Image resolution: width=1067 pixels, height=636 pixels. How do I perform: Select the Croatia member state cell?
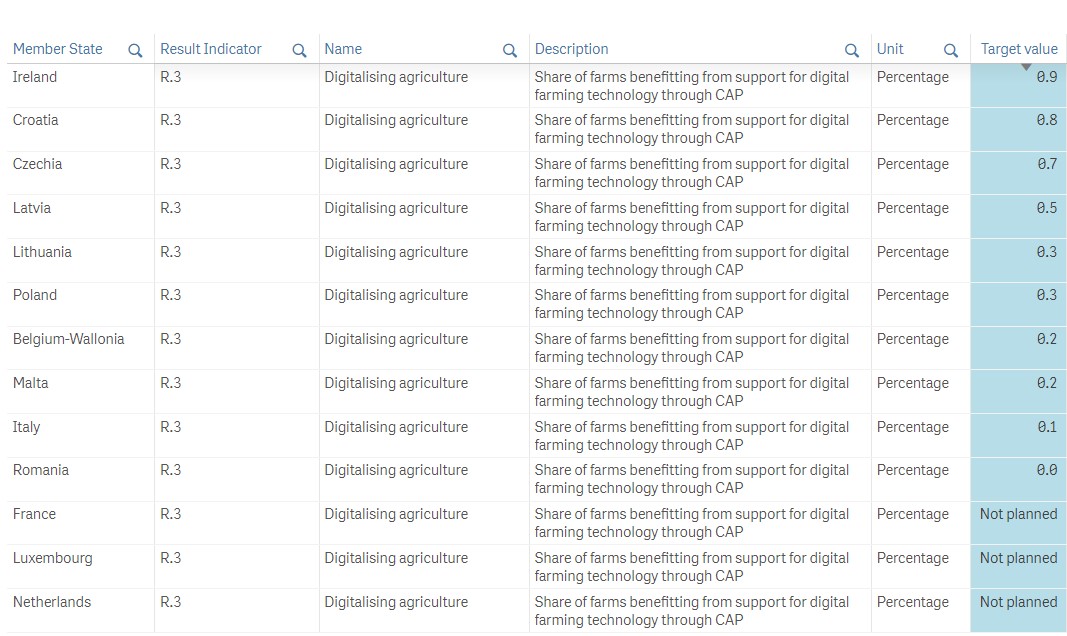click(36, 120)
